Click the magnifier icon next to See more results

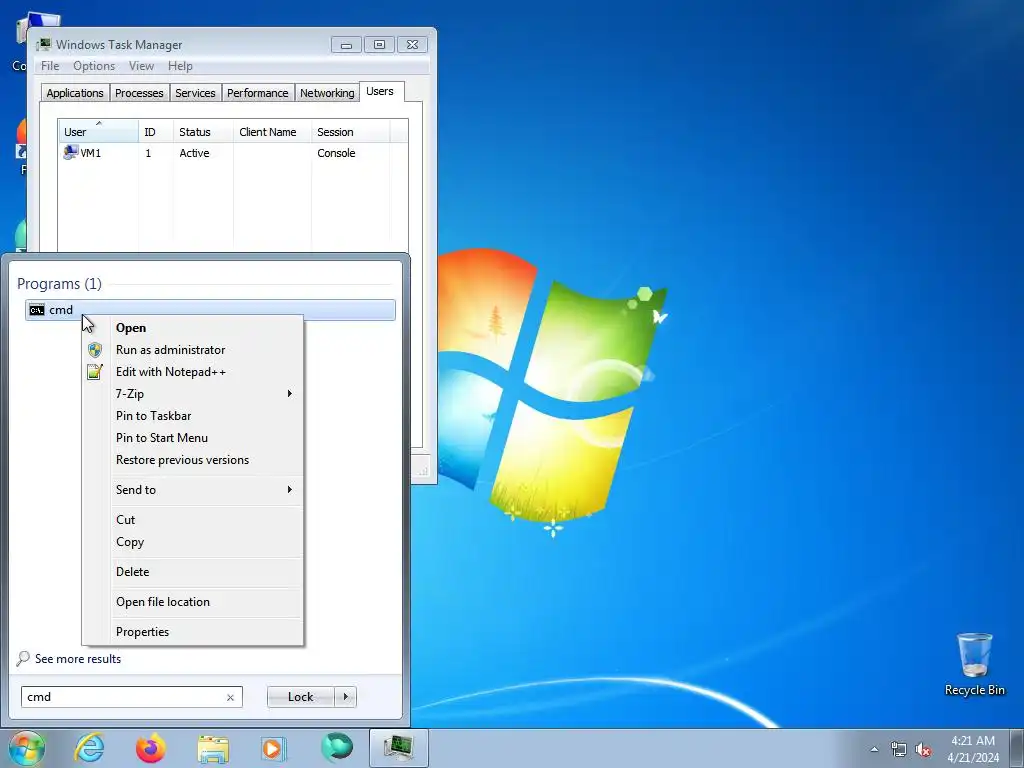coord(23,658)
